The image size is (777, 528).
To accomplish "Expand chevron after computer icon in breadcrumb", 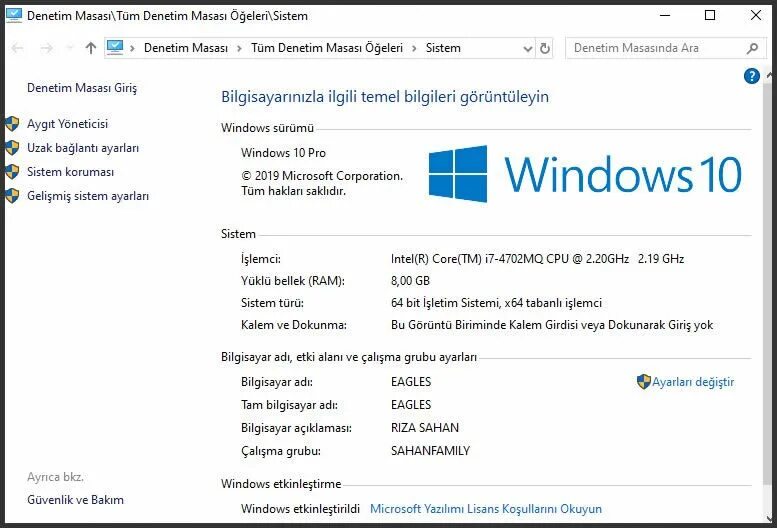I will tap(132, 48).
